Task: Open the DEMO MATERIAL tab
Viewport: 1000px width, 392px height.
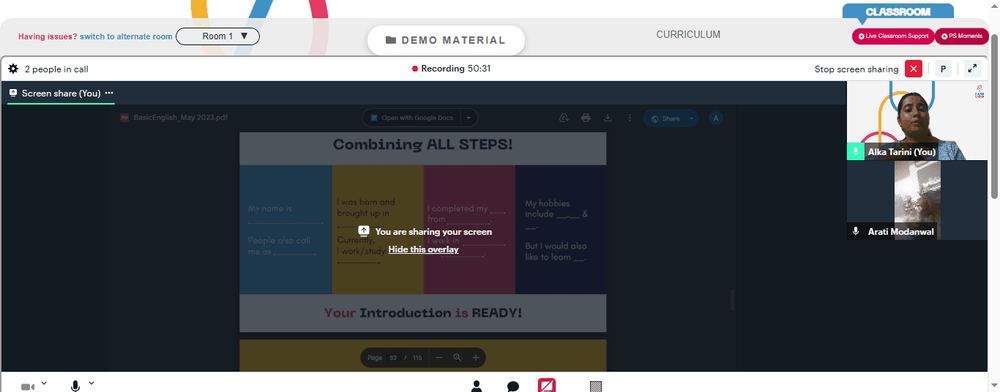Action: click(x=446, y=40)
